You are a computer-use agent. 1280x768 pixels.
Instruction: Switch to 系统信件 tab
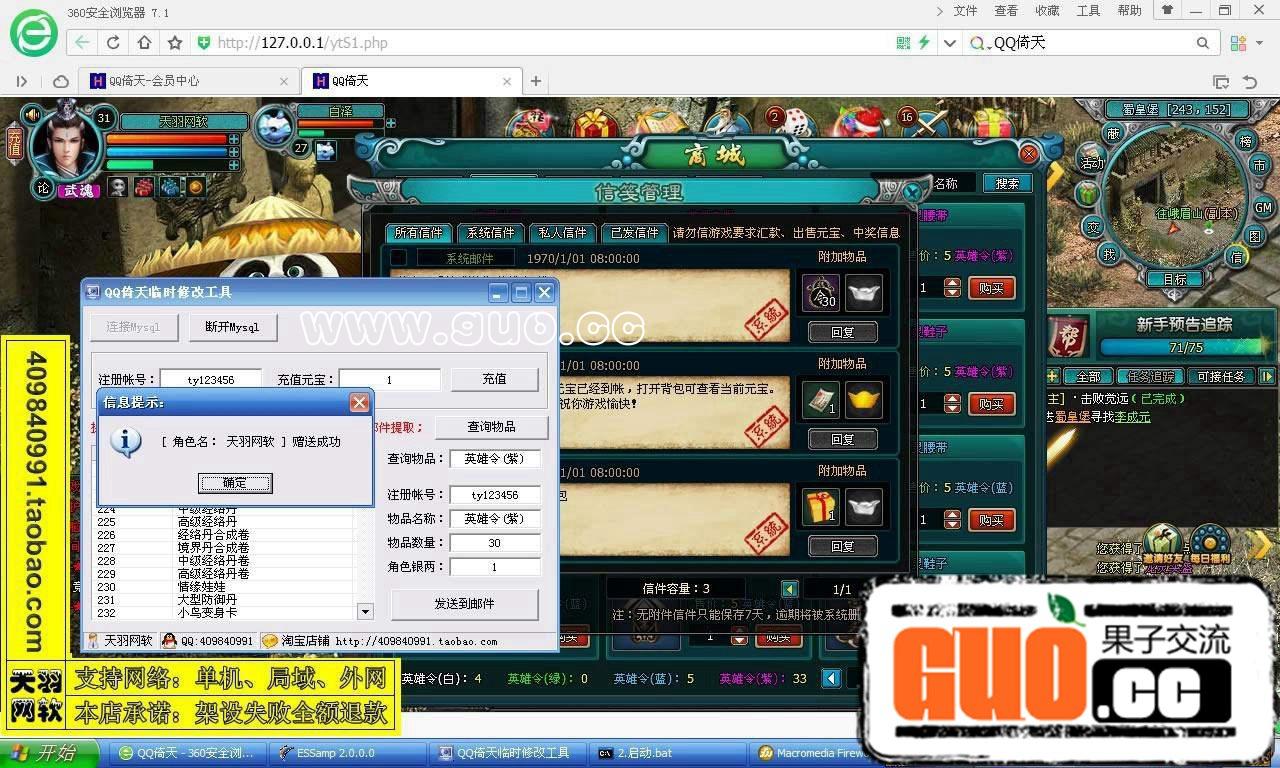point(491,232)
